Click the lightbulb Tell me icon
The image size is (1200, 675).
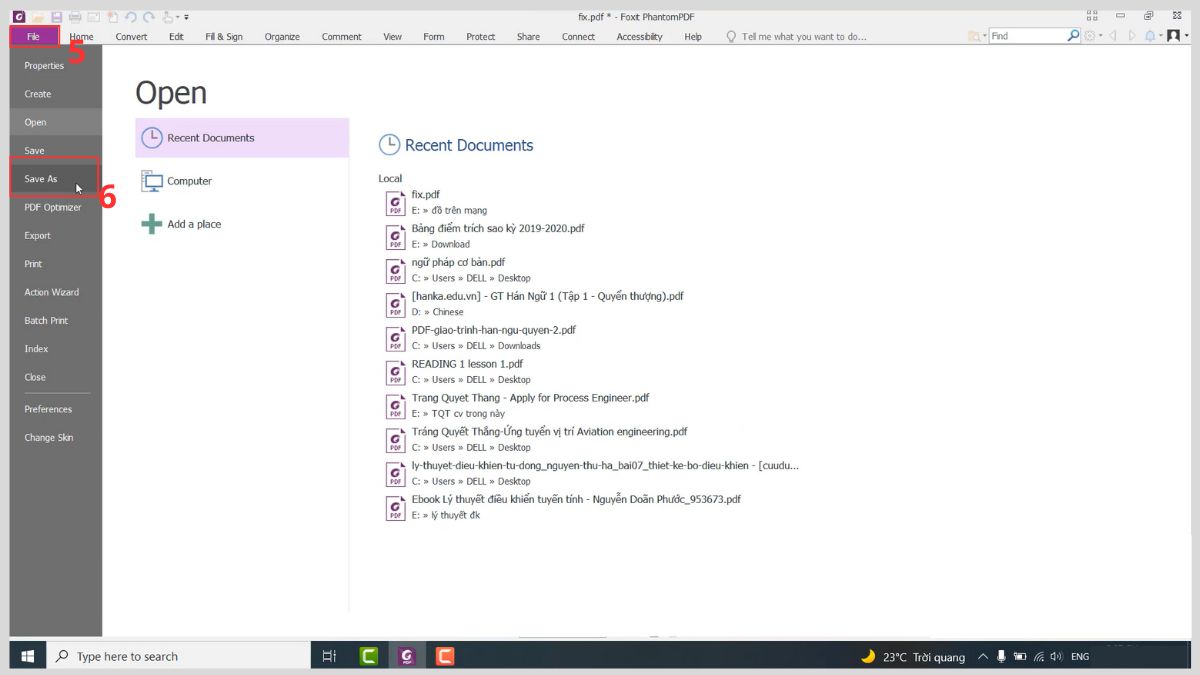(731, 37)
